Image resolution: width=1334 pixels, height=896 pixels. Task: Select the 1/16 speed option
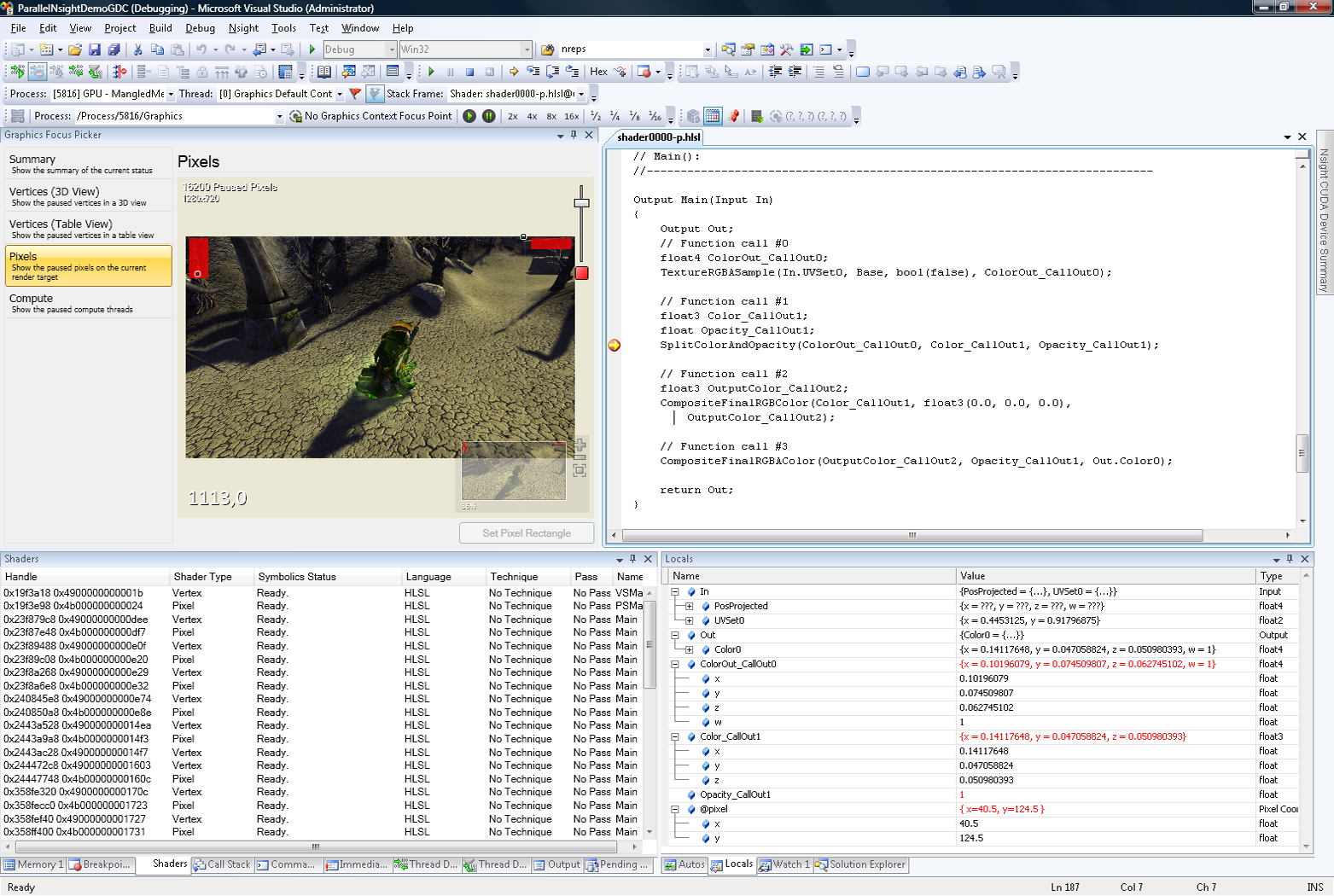click(x=655, y=116)
